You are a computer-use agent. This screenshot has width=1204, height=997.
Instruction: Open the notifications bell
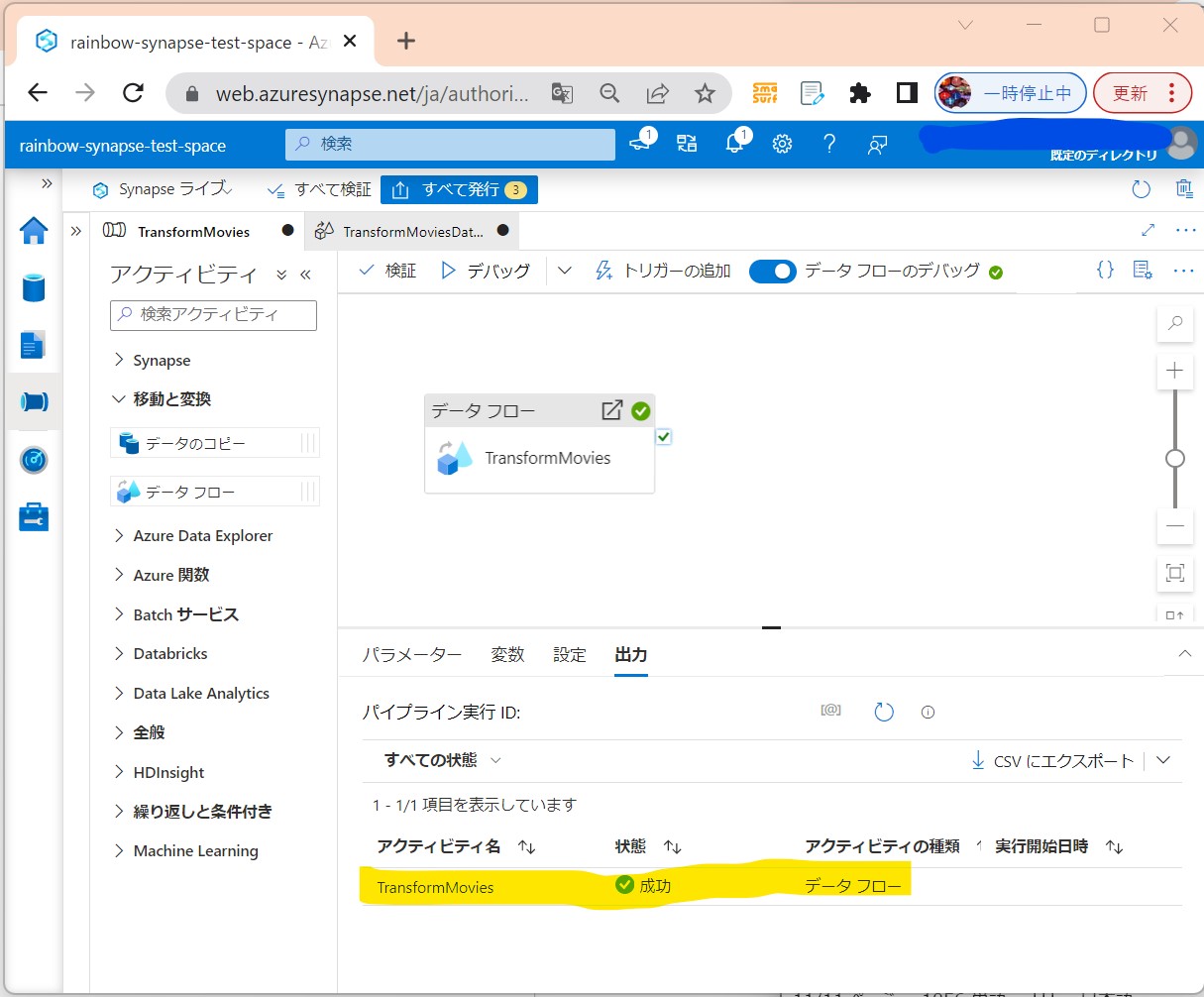735,144
